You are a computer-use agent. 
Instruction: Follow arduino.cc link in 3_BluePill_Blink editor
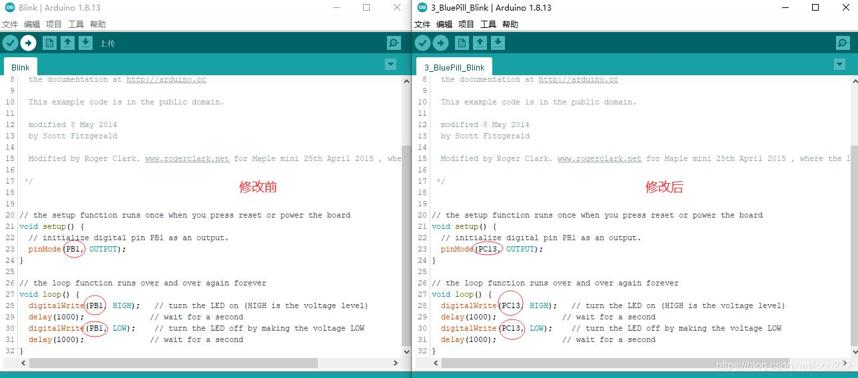578,79
